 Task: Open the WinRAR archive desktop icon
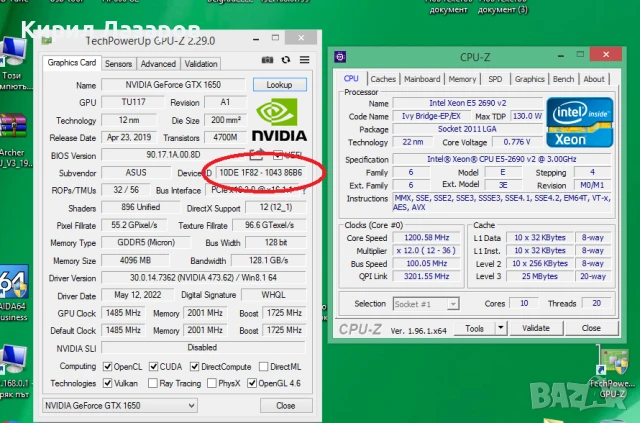point(13,127)
